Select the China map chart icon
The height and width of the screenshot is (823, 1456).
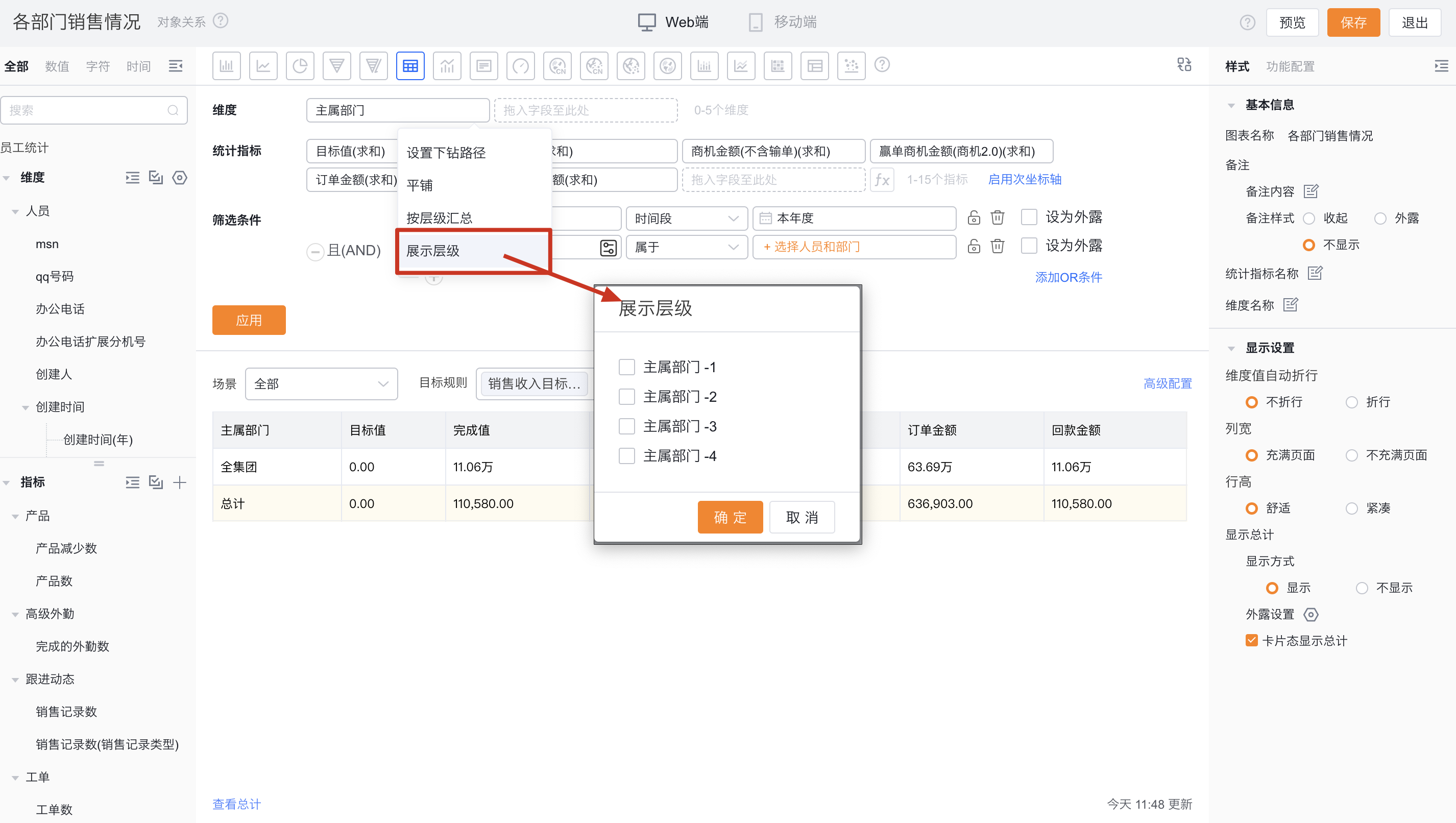point(557,65)
